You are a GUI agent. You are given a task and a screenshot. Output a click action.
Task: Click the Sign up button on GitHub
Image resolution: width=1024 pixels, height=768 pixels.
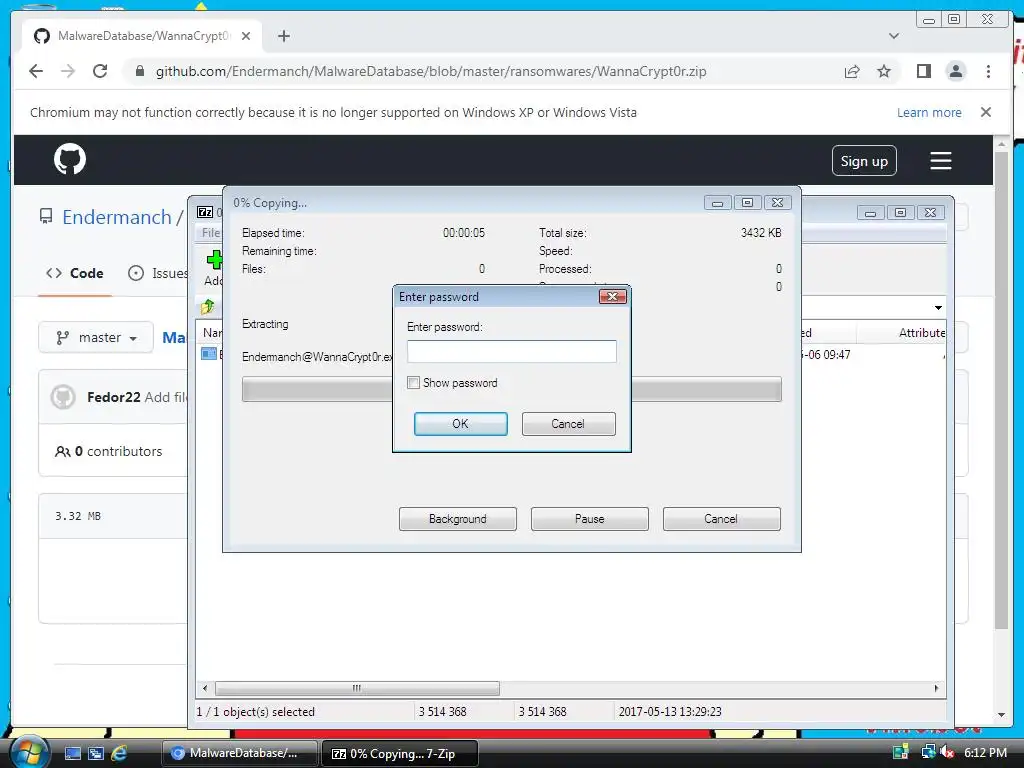tap(864, 161)
